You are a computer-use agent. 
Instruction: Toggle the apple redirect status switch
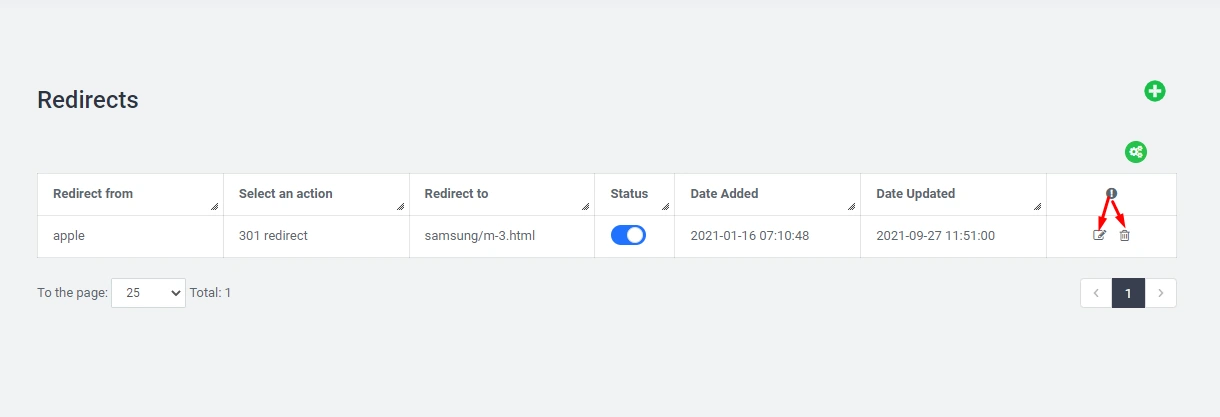pyautogui.click(x=628, y=235)
